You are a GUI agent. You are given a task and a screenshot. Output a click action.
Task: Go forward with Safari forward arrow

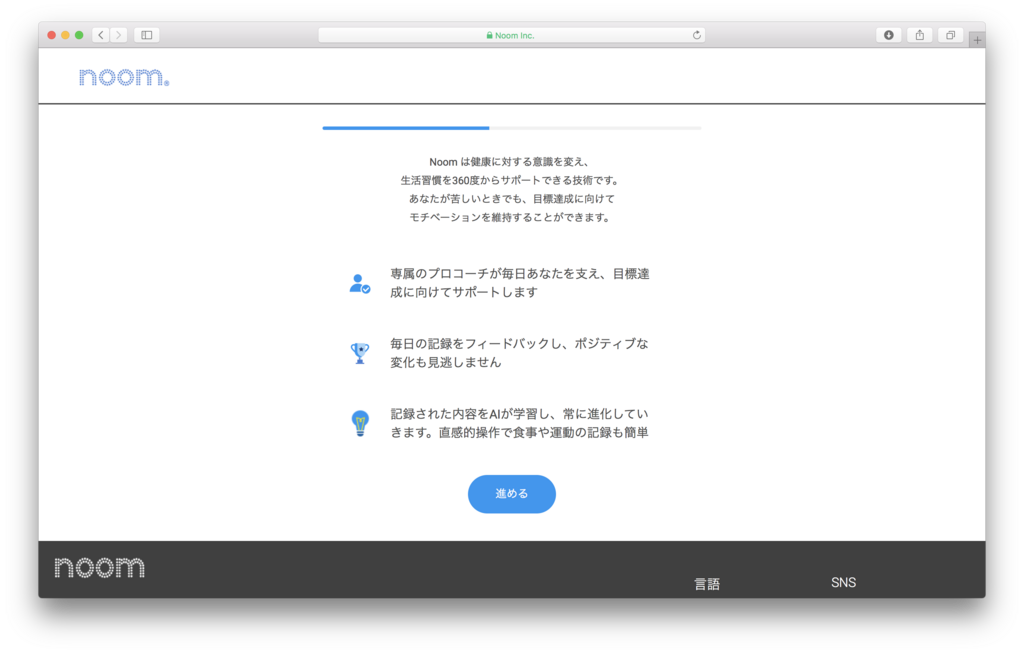118,35
